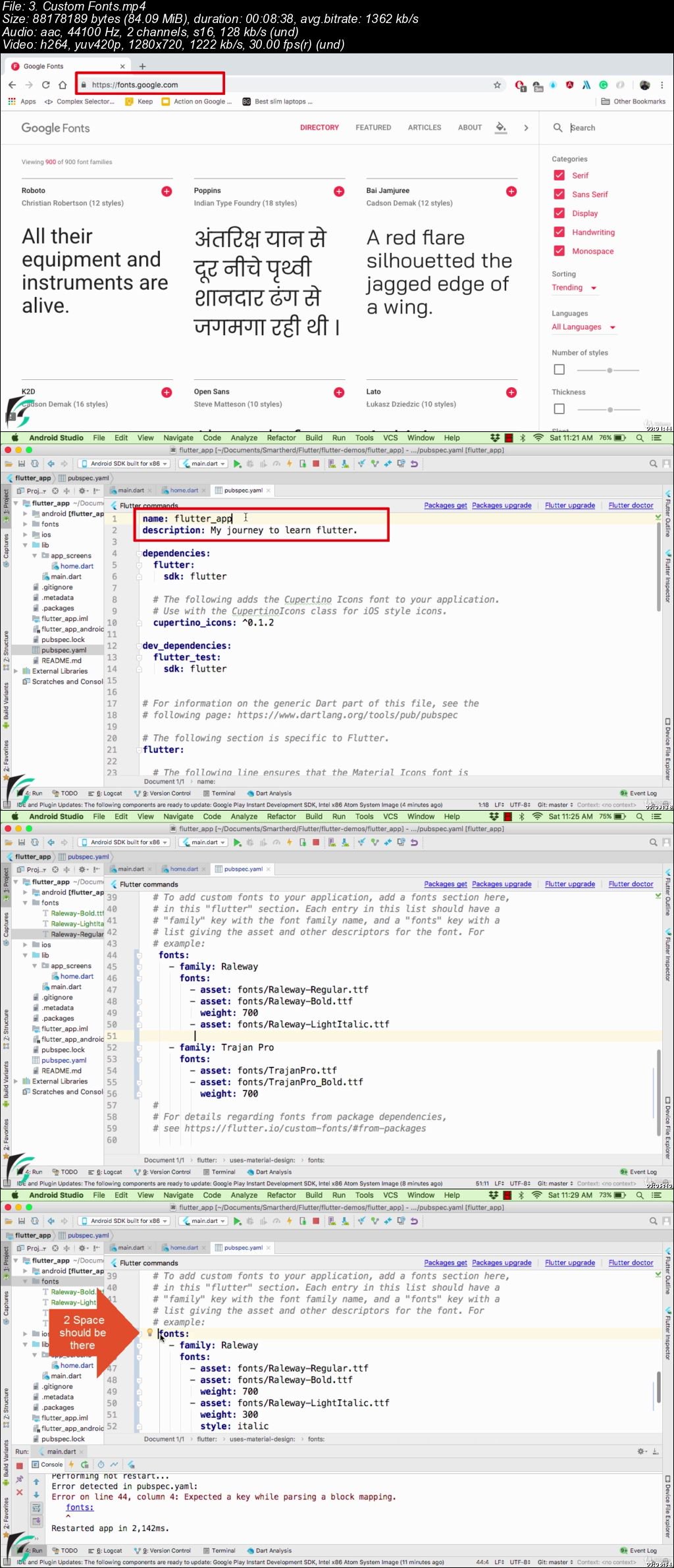Adjust the Number of styles slider

coord(609,370)
